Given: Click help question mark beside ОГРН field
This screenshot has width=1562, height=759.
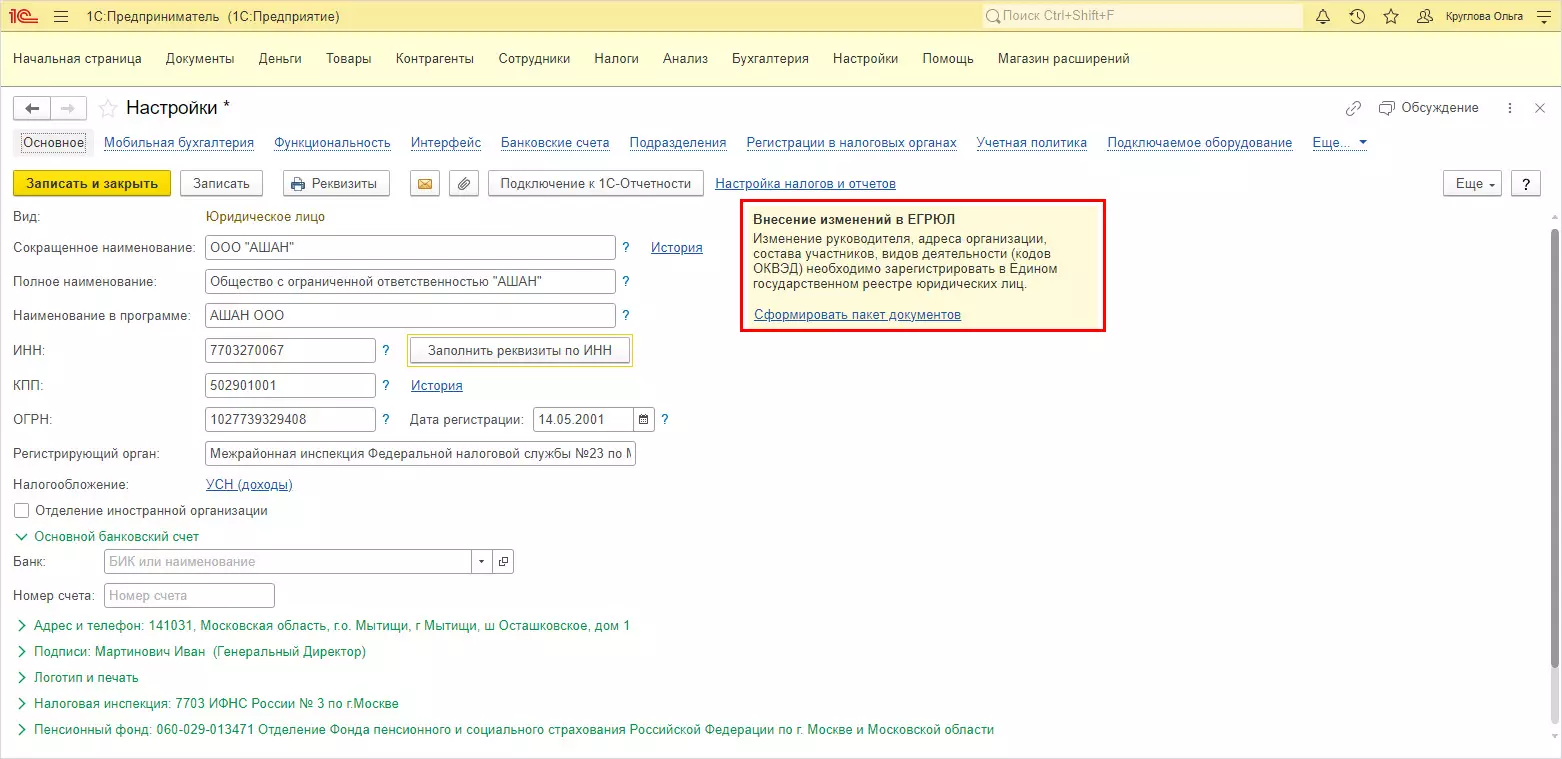Looking at the screenshot, I should (386, 419).
